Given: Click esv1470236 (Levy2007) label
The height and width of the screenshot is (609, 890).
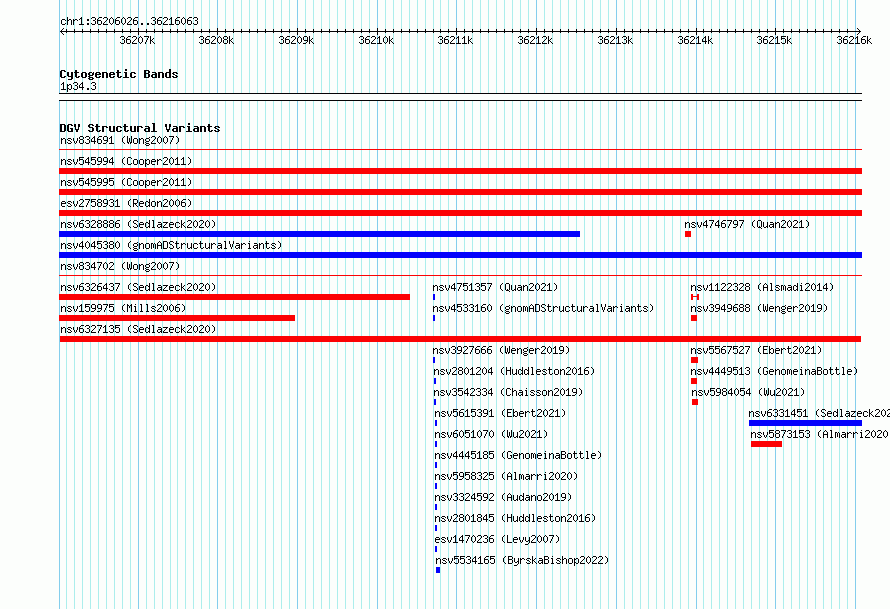Looking at the screenshot, I should click(x=497, y=539).
